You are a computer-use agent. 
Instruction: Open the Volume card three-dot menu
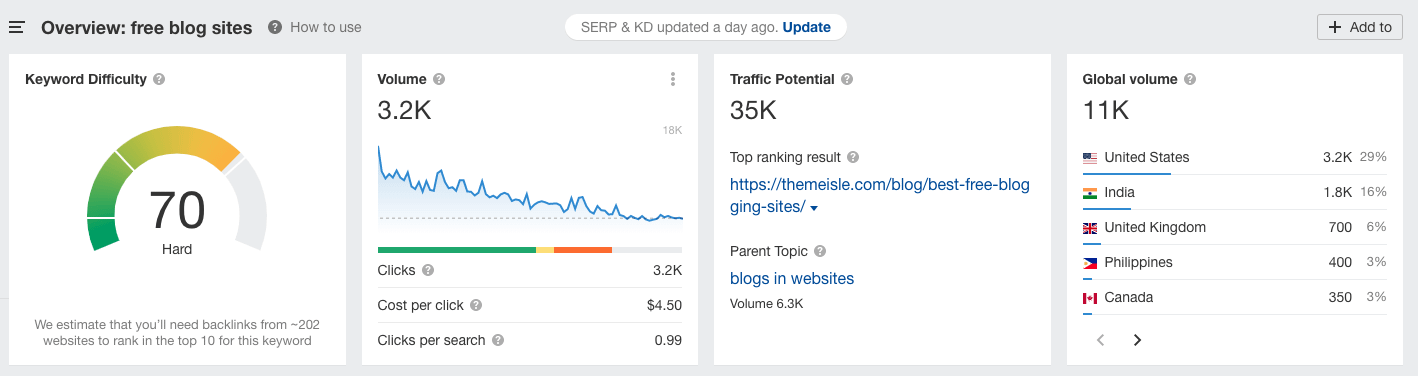(673, 79)
